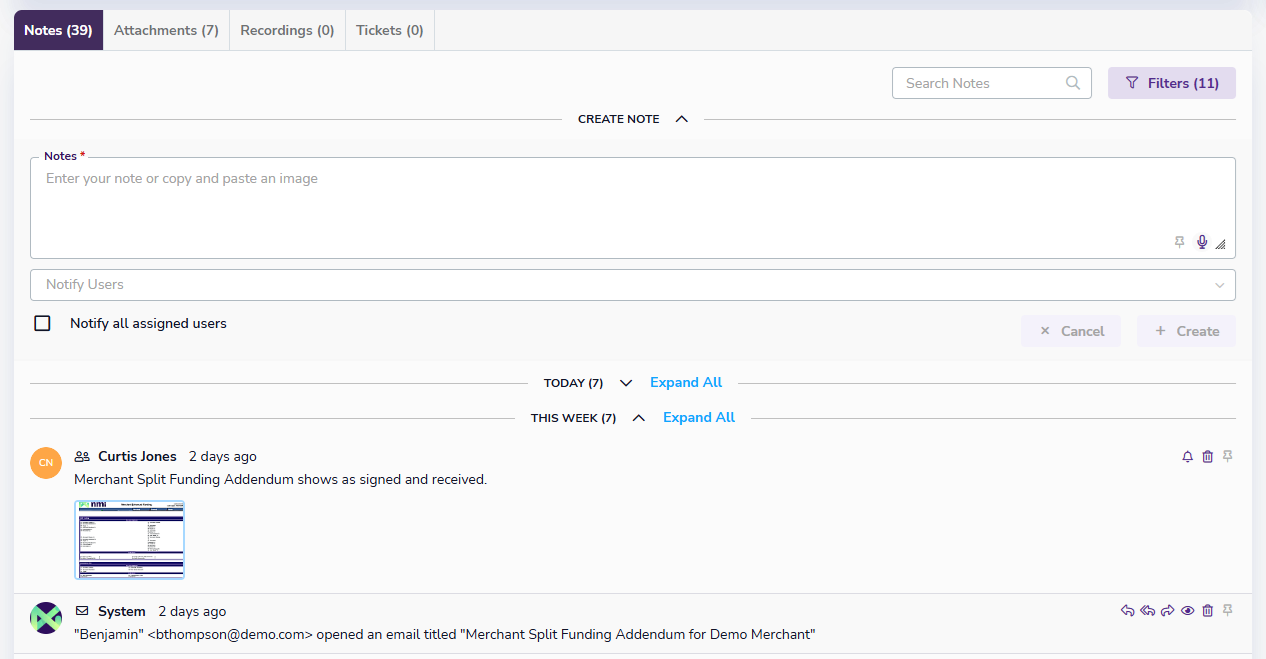The width and height of the screenshot is (1266, 659).
Task: Switch to the Notes (39) tab
Action: click(x=59, y=30)
